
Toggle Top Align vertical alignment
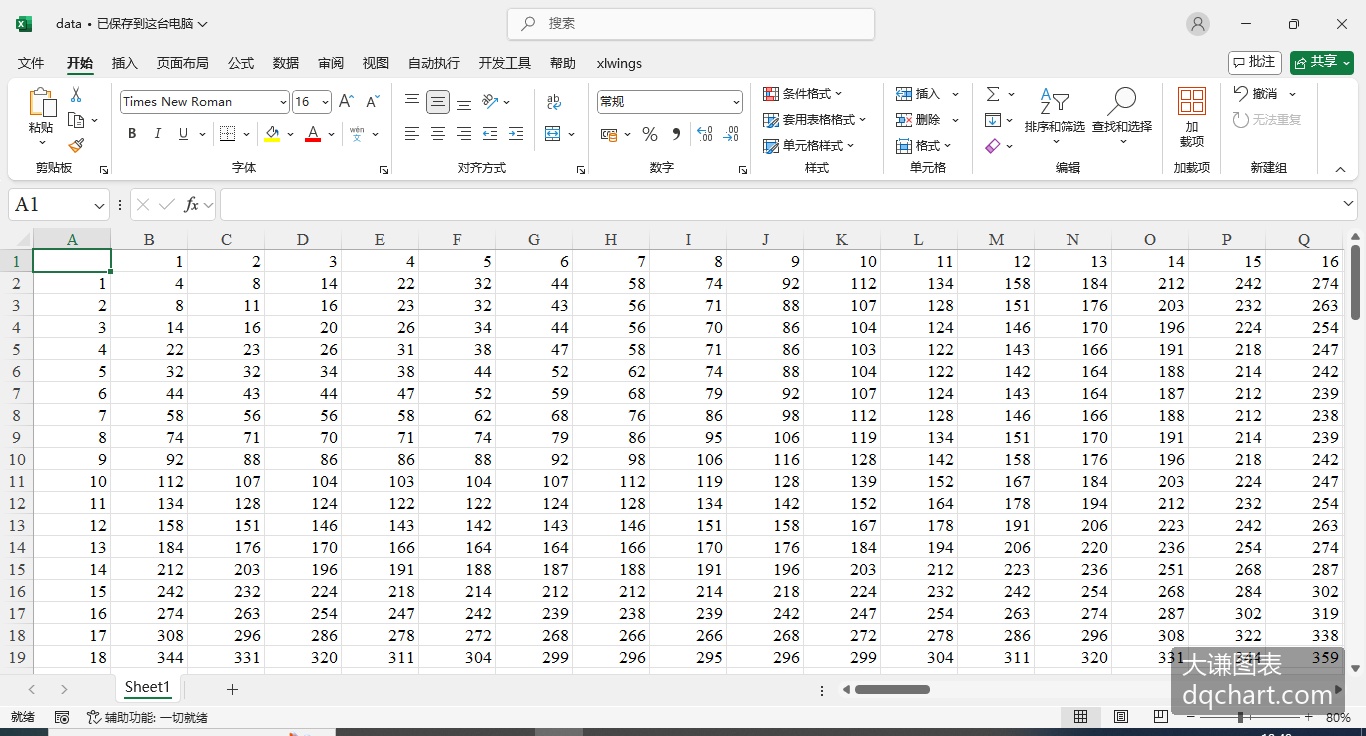pyautogui.click(x=412, y=101)
